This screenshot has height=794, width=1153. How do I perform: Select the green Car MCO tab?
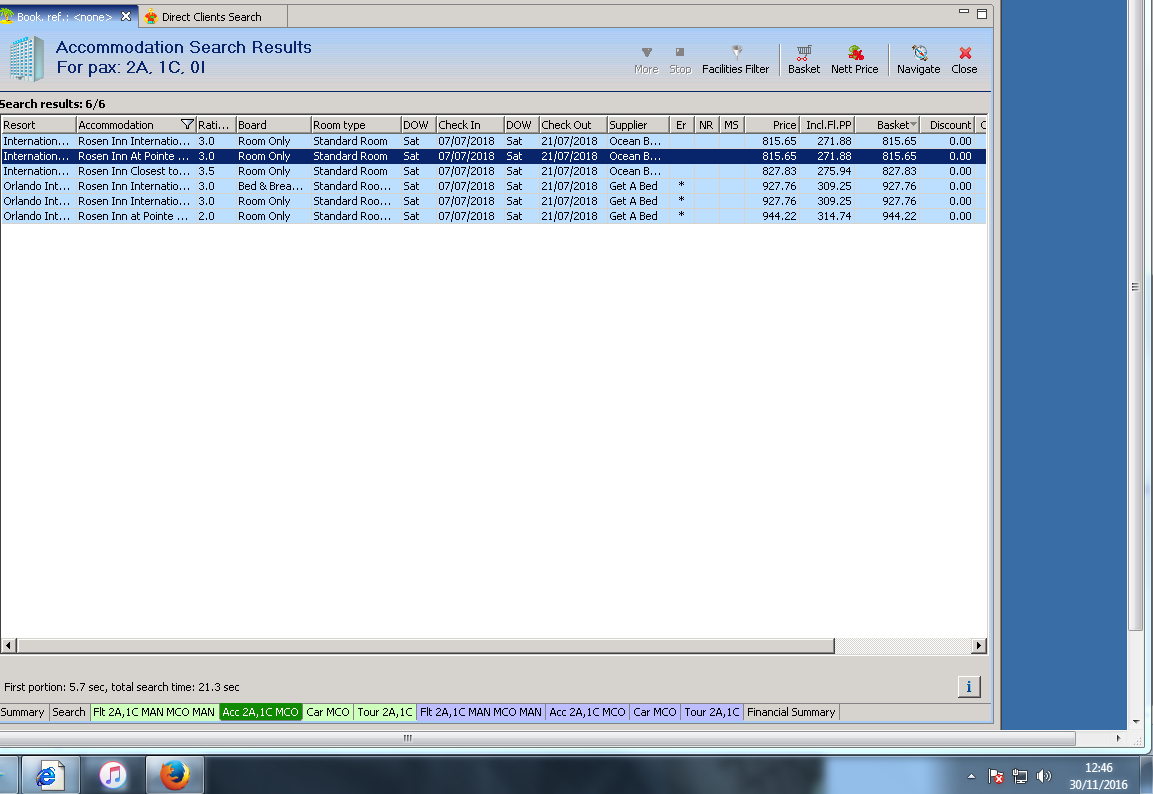328,712
